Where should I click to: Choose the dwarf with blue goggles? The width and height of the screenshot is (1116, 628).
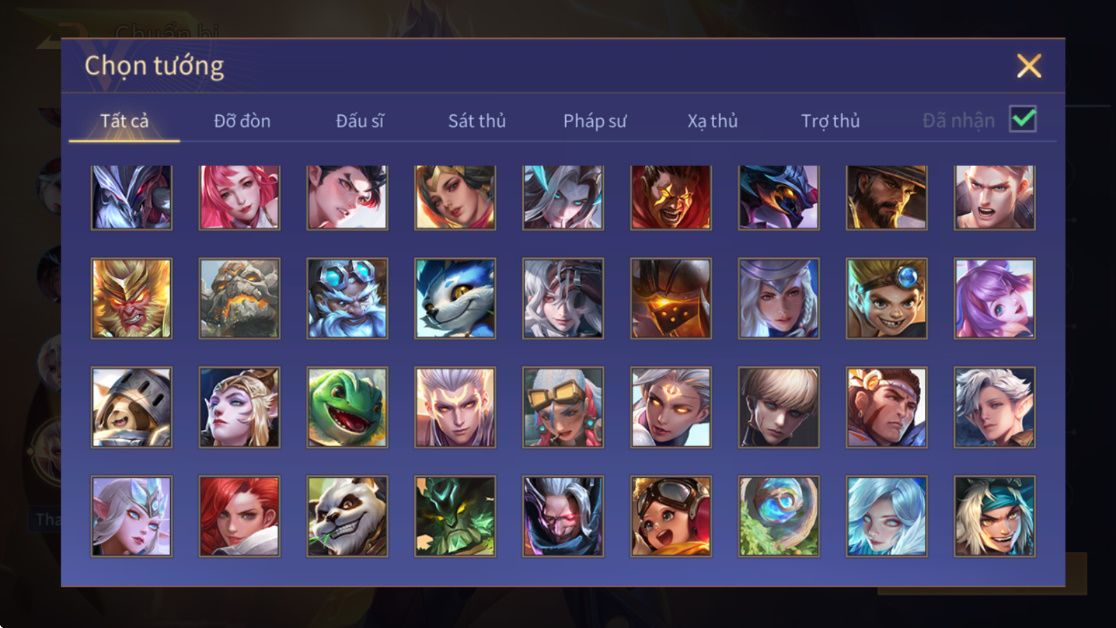point(347,298)
